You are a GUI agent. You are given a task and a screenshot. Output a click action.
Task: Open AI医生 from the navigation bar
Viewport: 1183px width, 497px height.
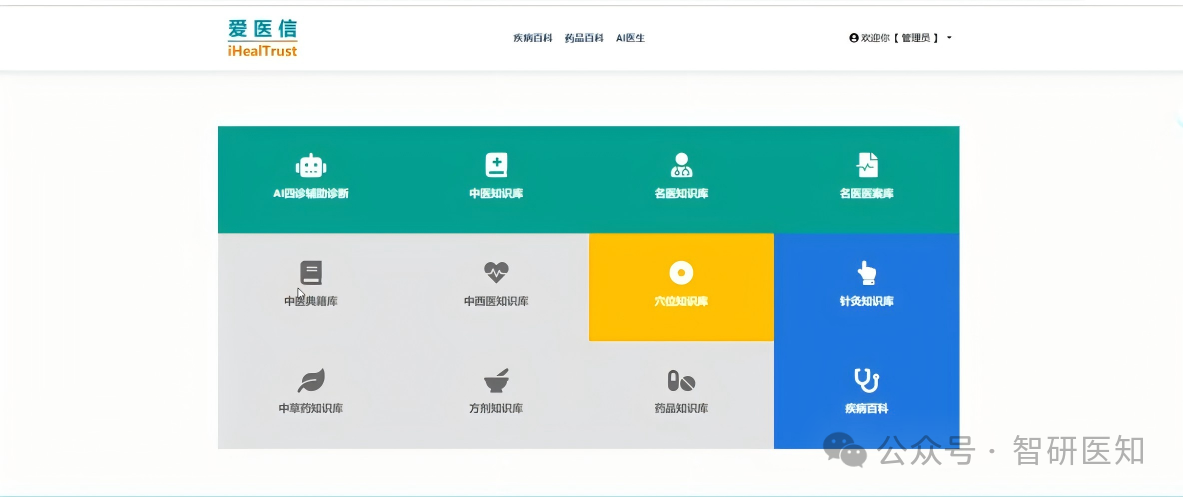point(630,38)
